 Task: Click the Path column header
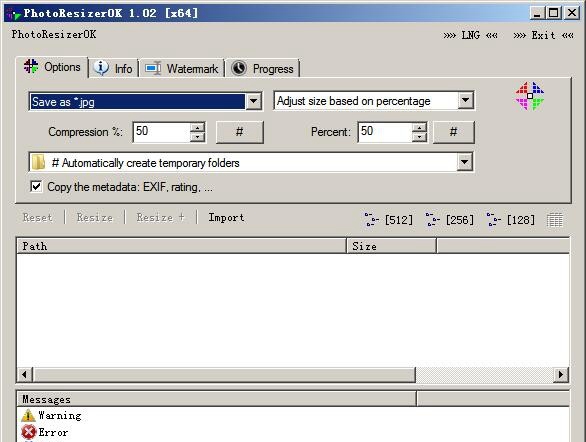(182, 246)
